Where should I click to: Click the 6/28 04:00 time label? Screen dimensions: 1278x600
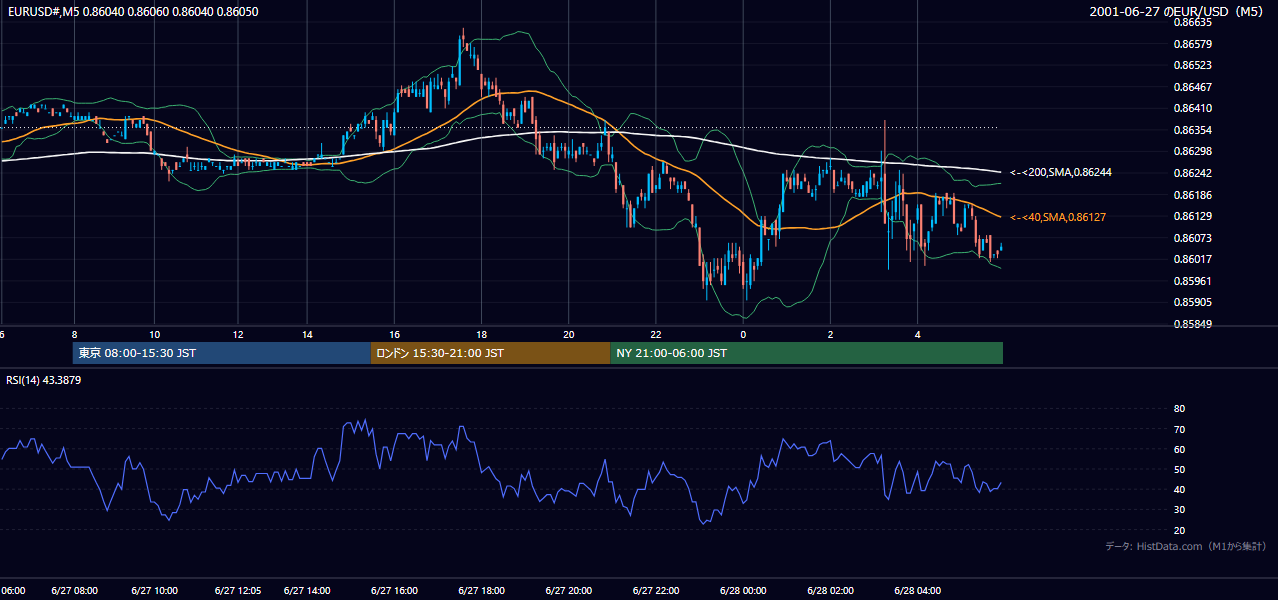918,590
